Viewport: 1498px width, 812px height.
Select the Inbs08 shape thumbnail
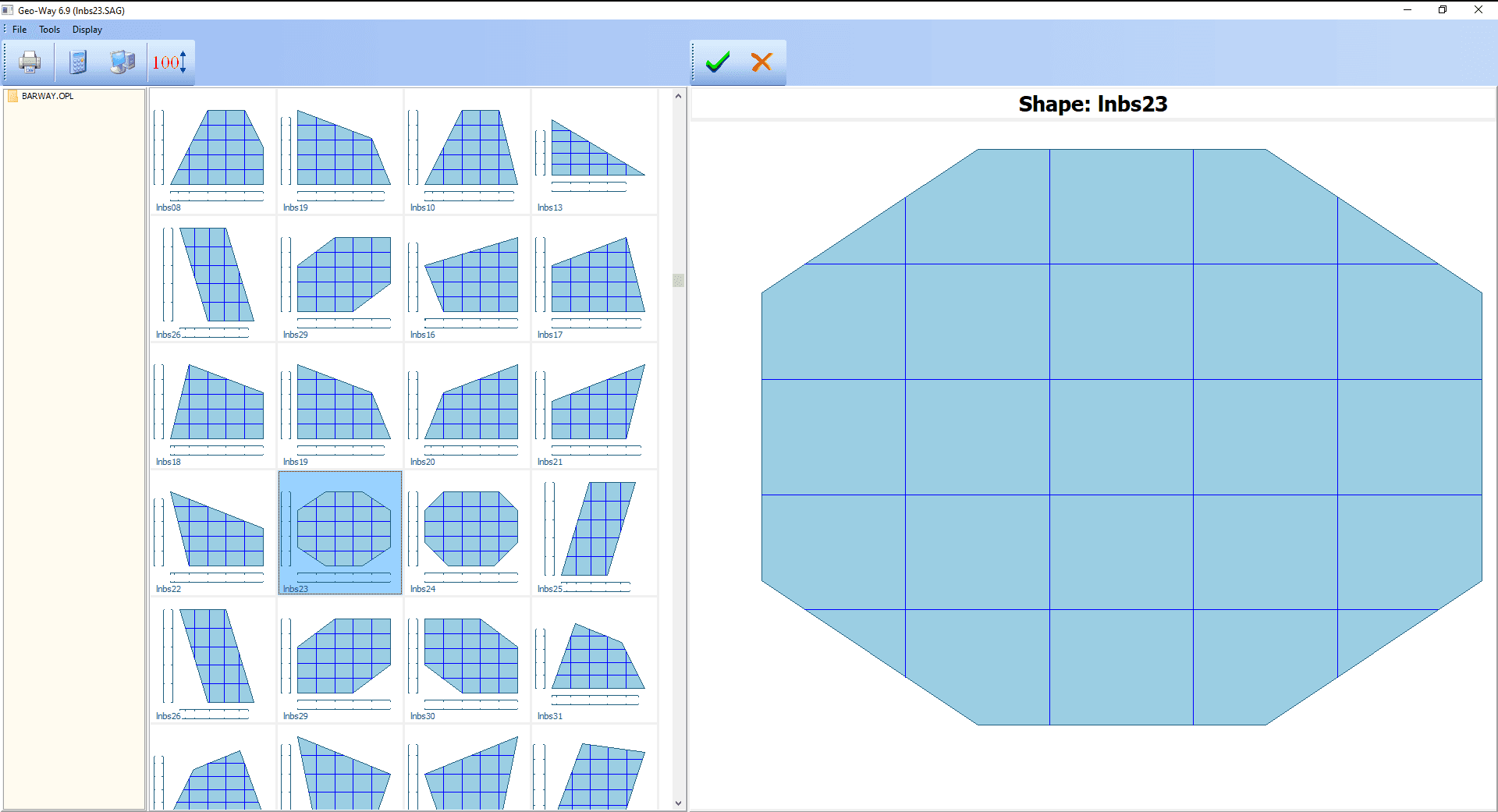[212, 151]
